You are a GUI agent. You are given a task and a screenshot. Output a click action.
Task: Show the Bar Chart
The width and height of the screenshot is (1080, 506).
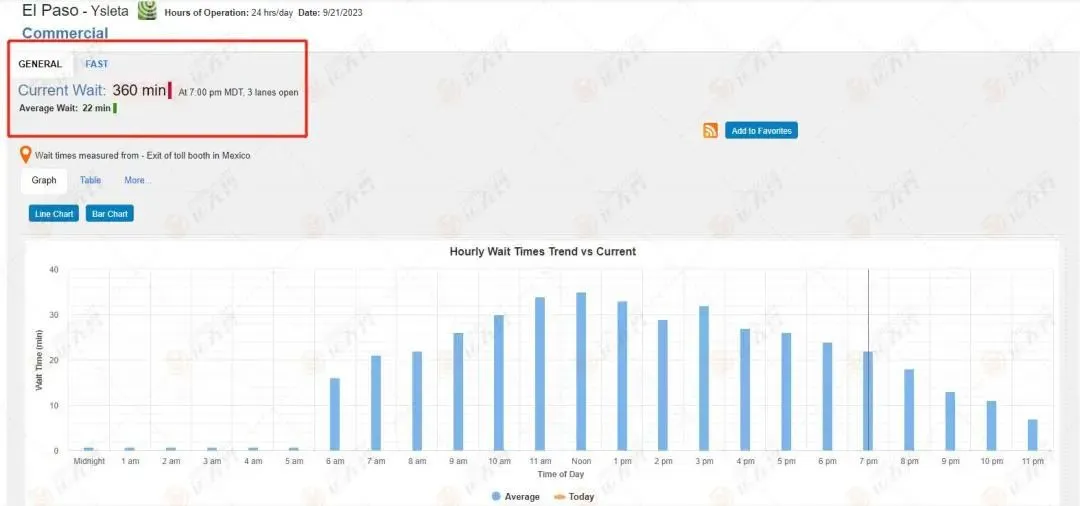[x=110, y=214]
